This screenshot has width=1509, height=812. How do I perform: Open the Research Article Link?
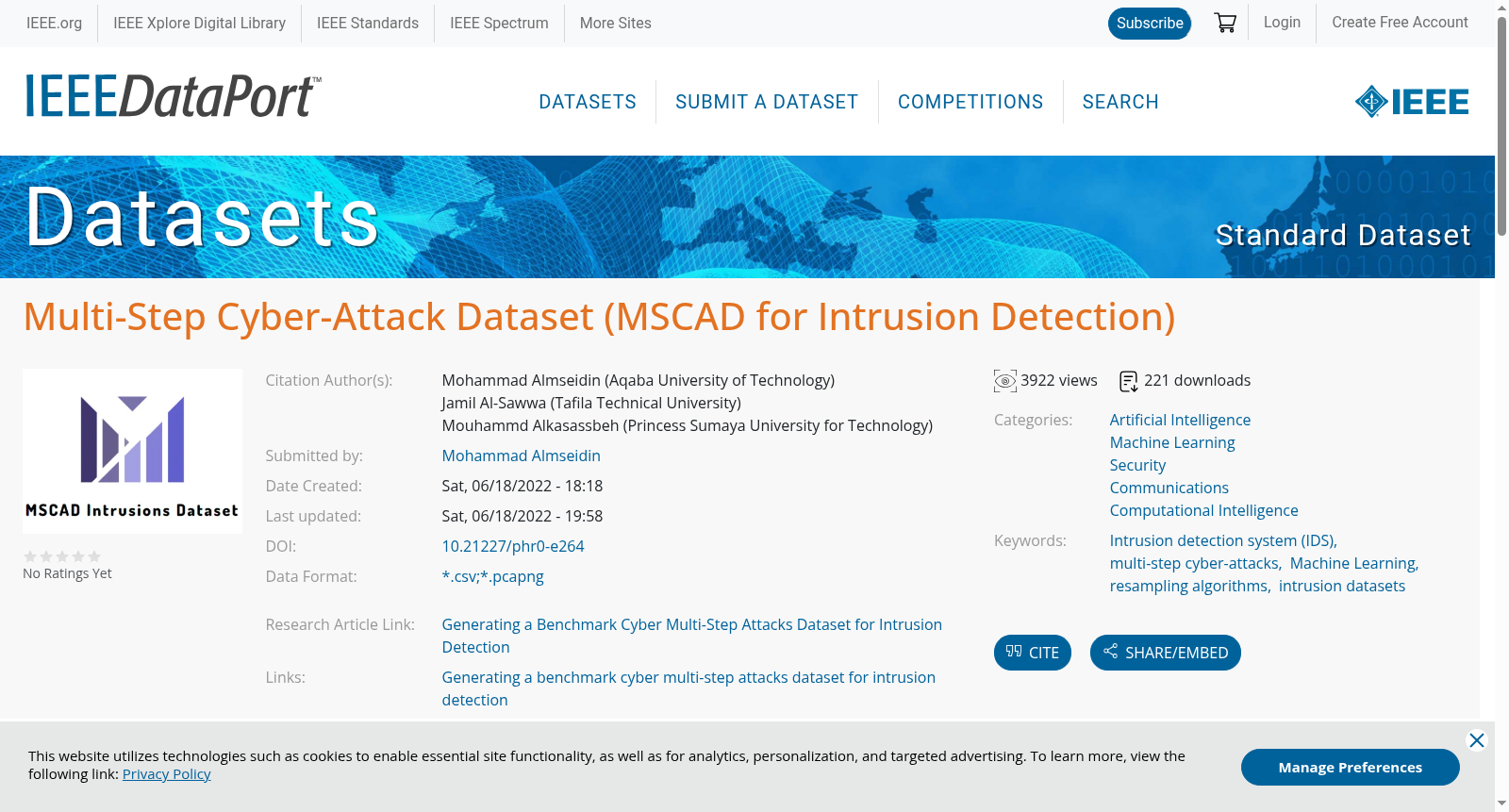(x=692, y=636)
